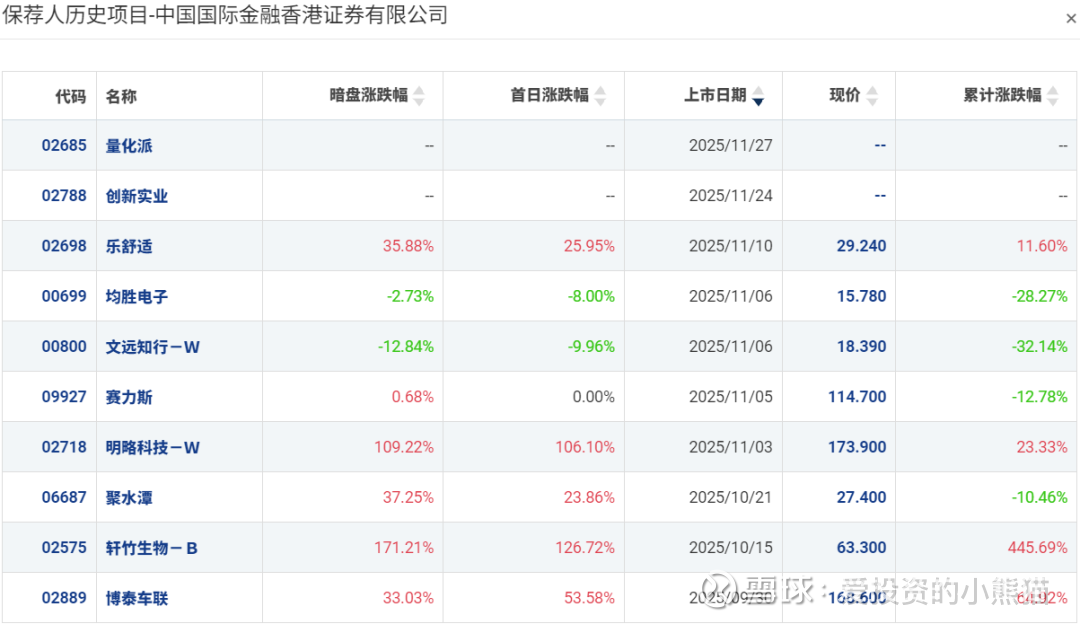Open the 轩竹生物-B stock link
1080x624 pixels.
click(152, 548)
